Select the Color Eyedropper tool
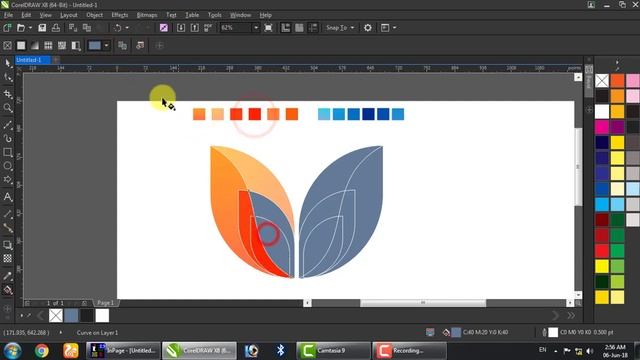 (x=7, y=276)
